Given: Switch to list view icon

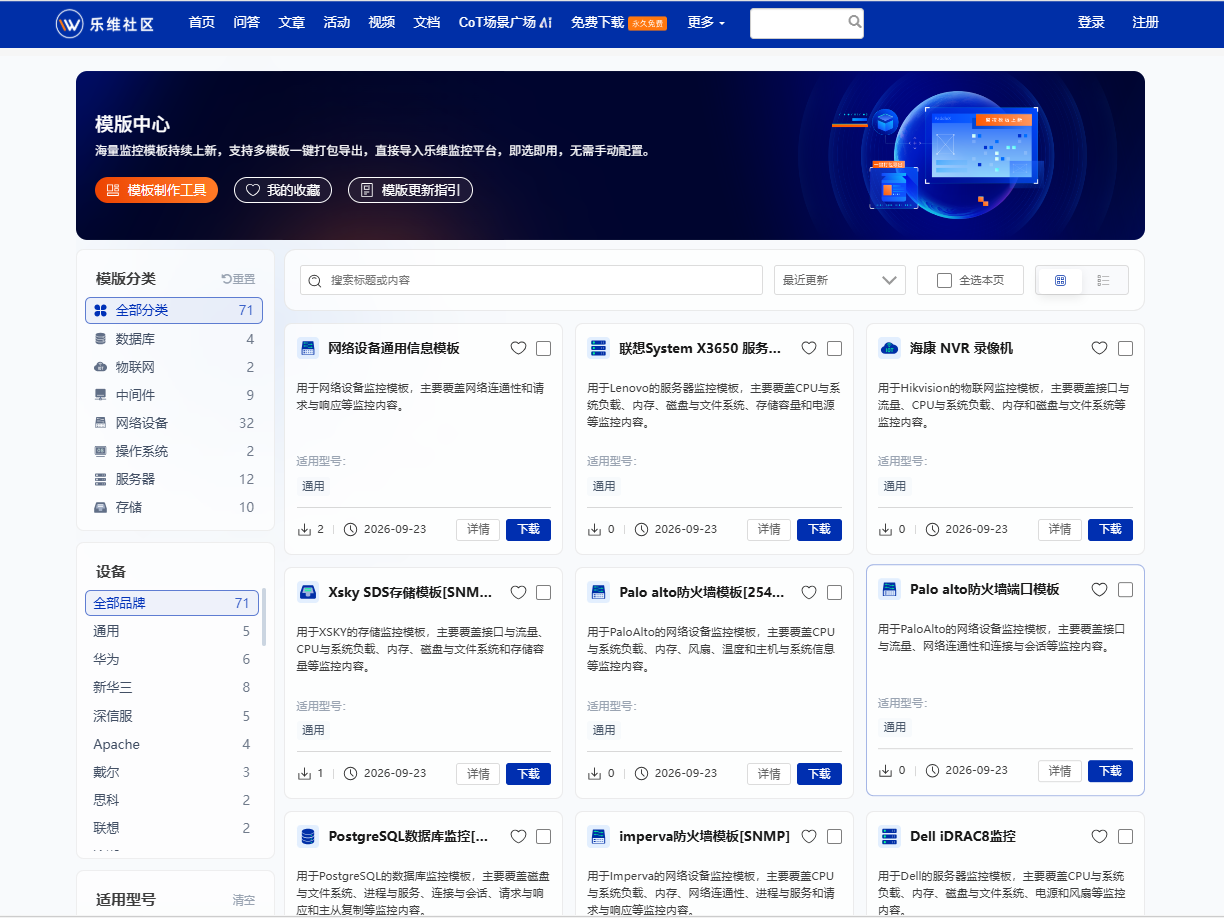Looking at the screenshot, I should click(x=1103, y=280).
